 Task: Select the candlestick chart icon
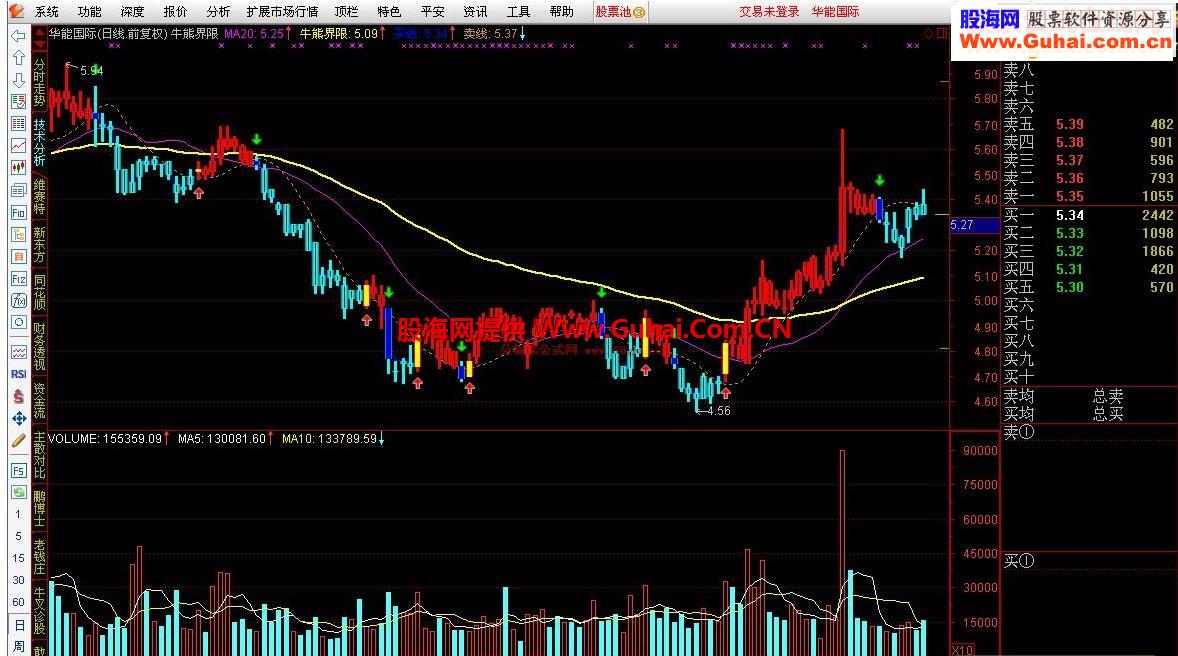[x=18, y=168]
